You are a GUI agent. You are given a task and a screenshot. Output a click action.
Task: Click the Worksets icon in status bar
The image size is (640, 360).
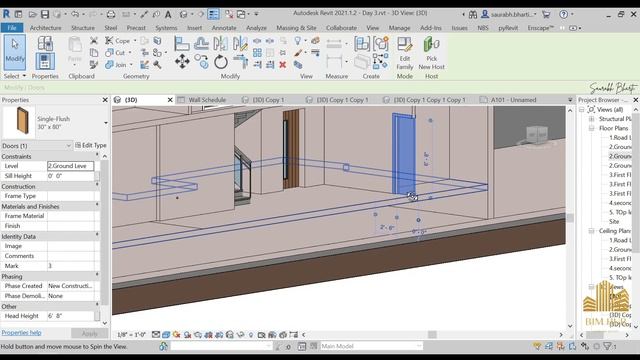coord(163,347)
